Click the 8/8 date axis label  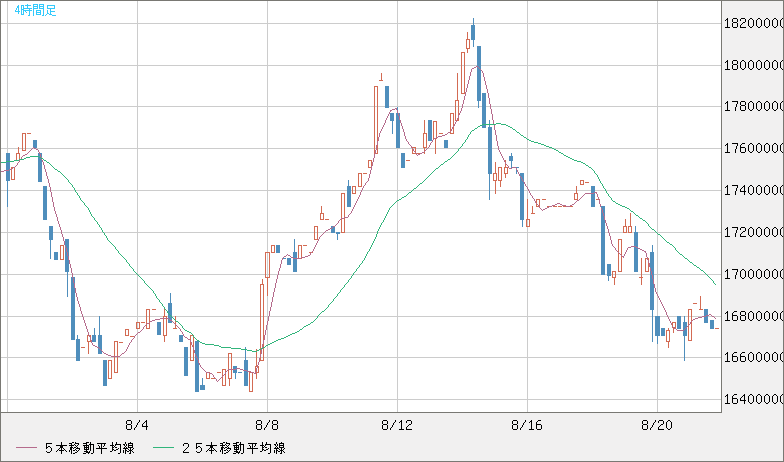click(x=267, y=426)
